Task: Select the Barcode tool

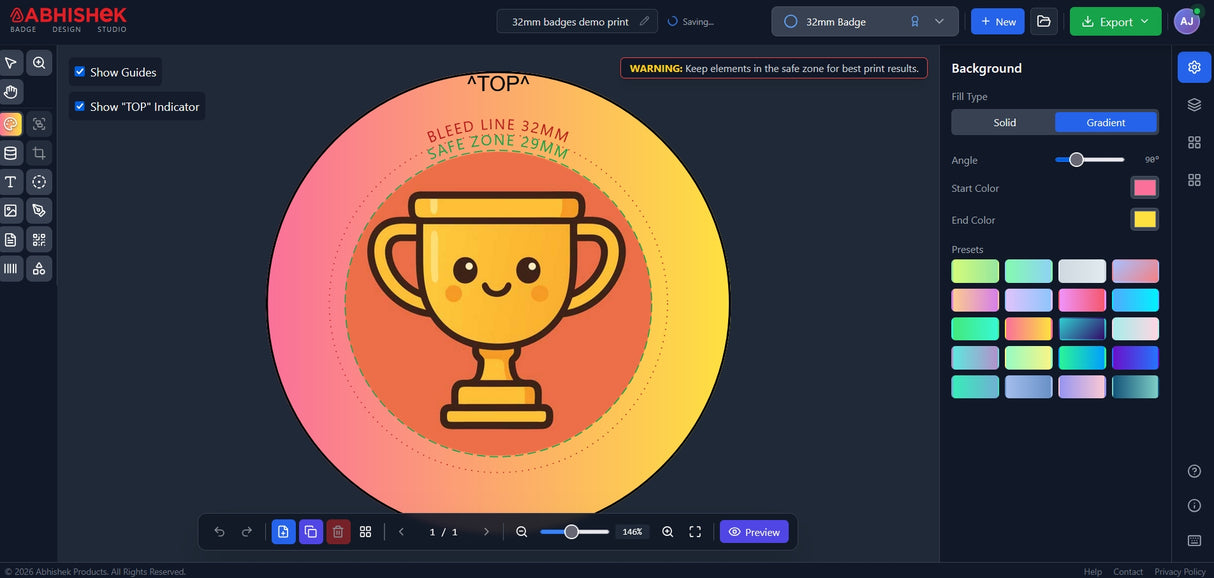Action: click(x=10, y=268)
